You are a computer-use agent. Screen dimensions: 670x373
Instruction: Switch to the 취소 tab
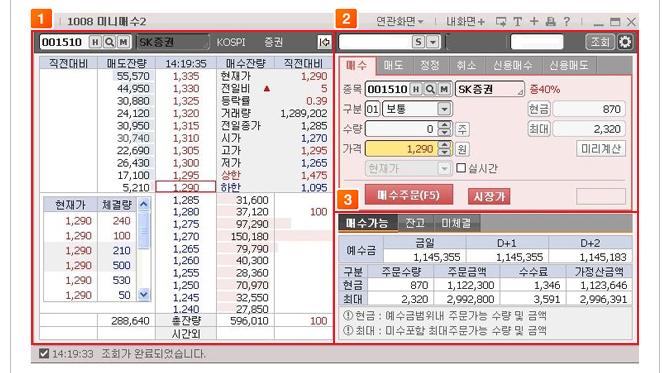tap(466, 65)
